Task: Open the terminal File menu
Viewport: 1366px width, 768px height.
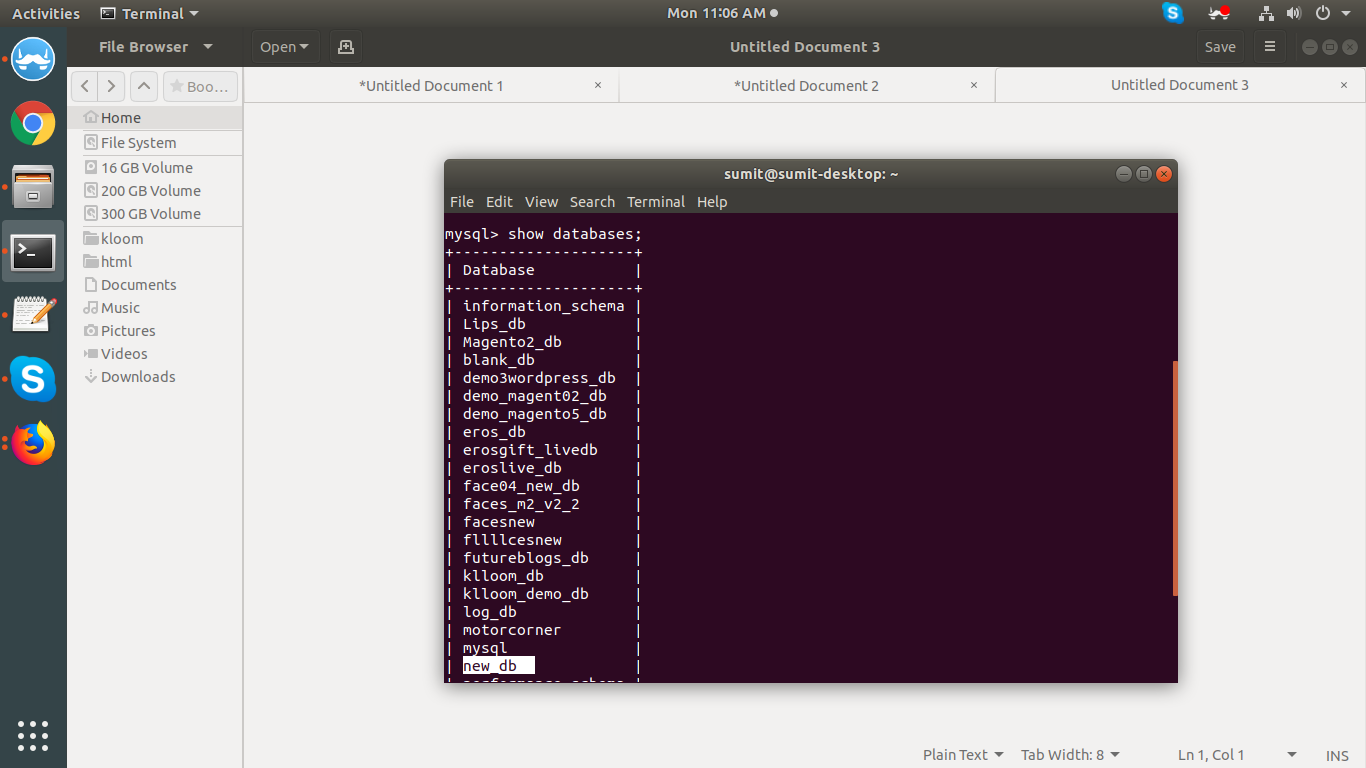Action: click(462, 202)
